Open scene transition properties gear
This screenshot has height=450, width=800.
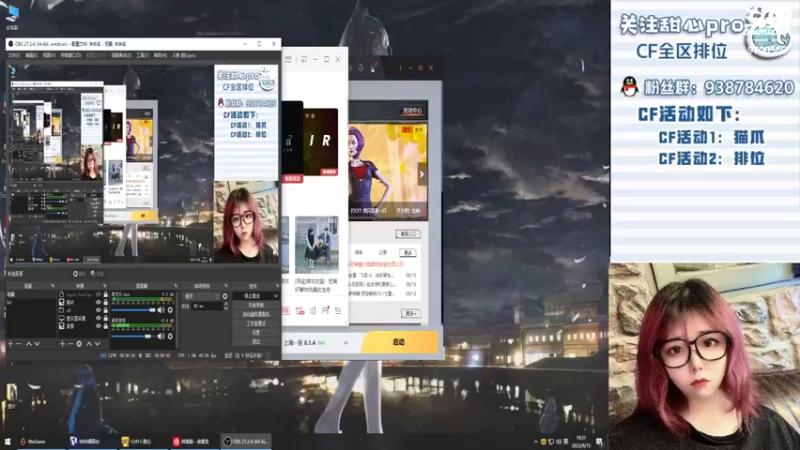tap(225, 296)
